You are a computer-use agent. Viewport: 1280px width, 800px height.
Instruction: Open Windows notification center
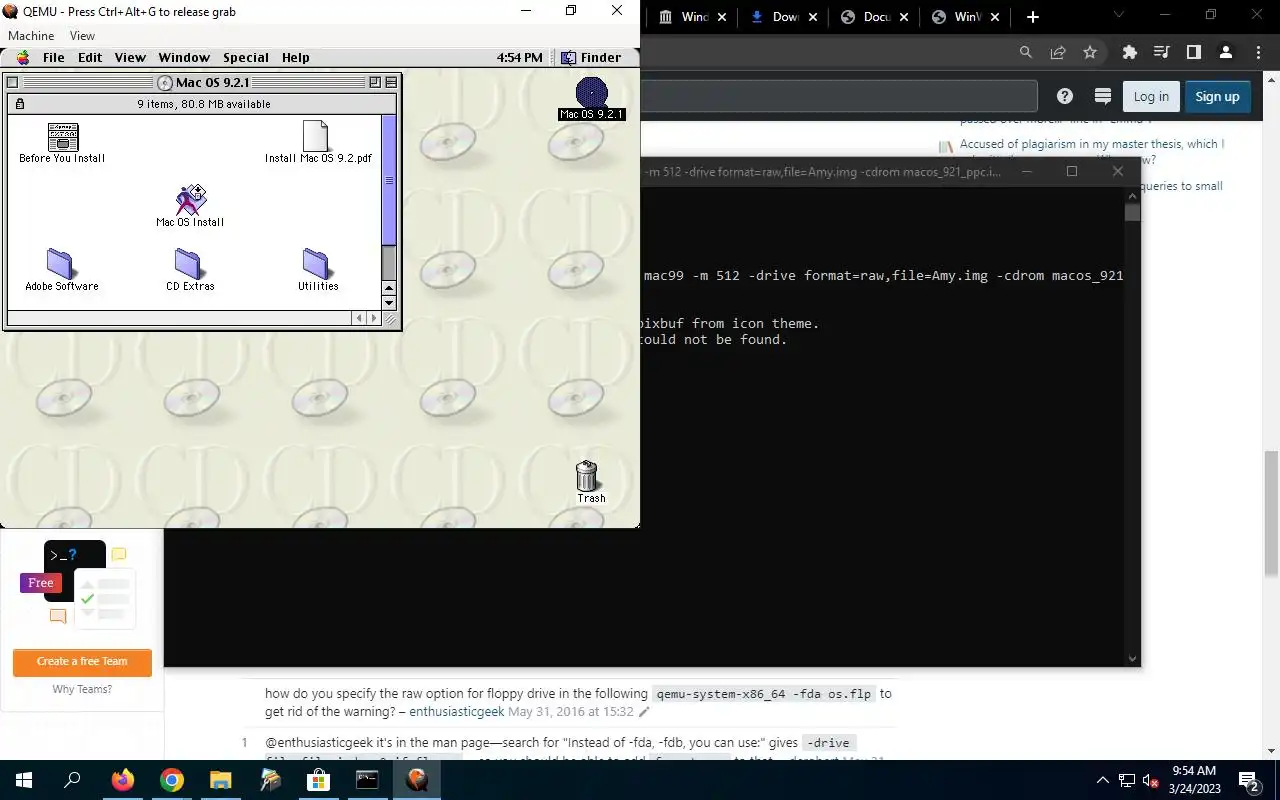click(x=1248, y=780)
